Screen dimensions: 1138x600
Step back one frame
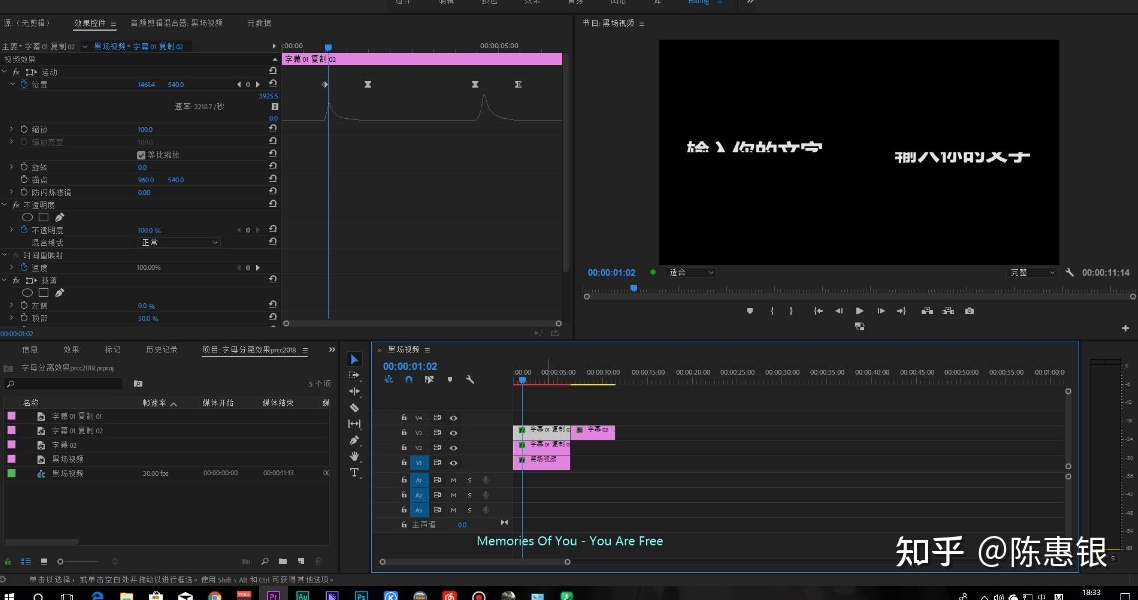click(x=839, y=311)
